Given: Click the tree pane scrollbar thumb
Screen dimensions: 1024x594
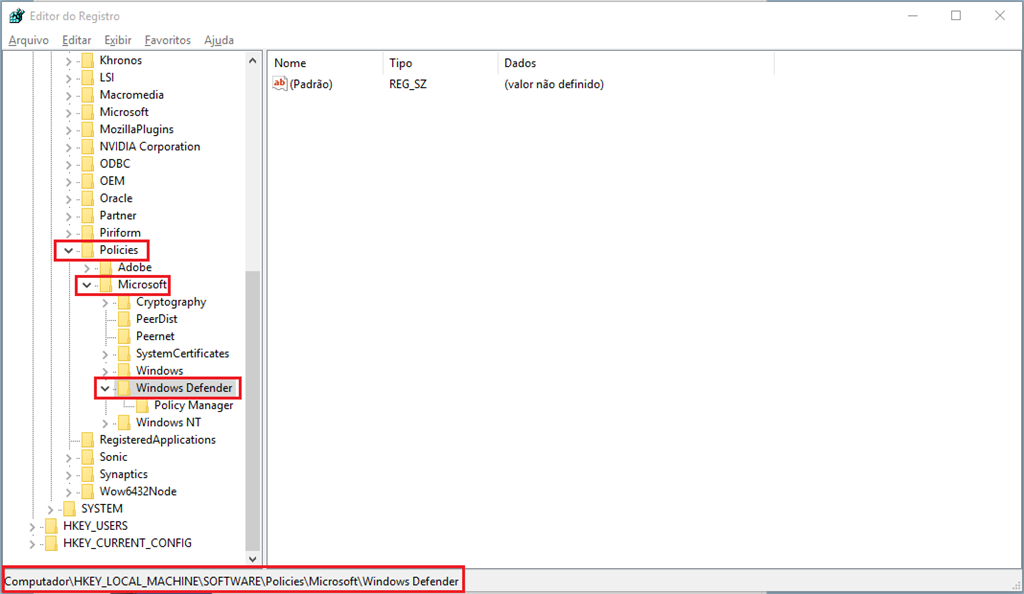Looking at the screenshot, I should click(253, 411).
